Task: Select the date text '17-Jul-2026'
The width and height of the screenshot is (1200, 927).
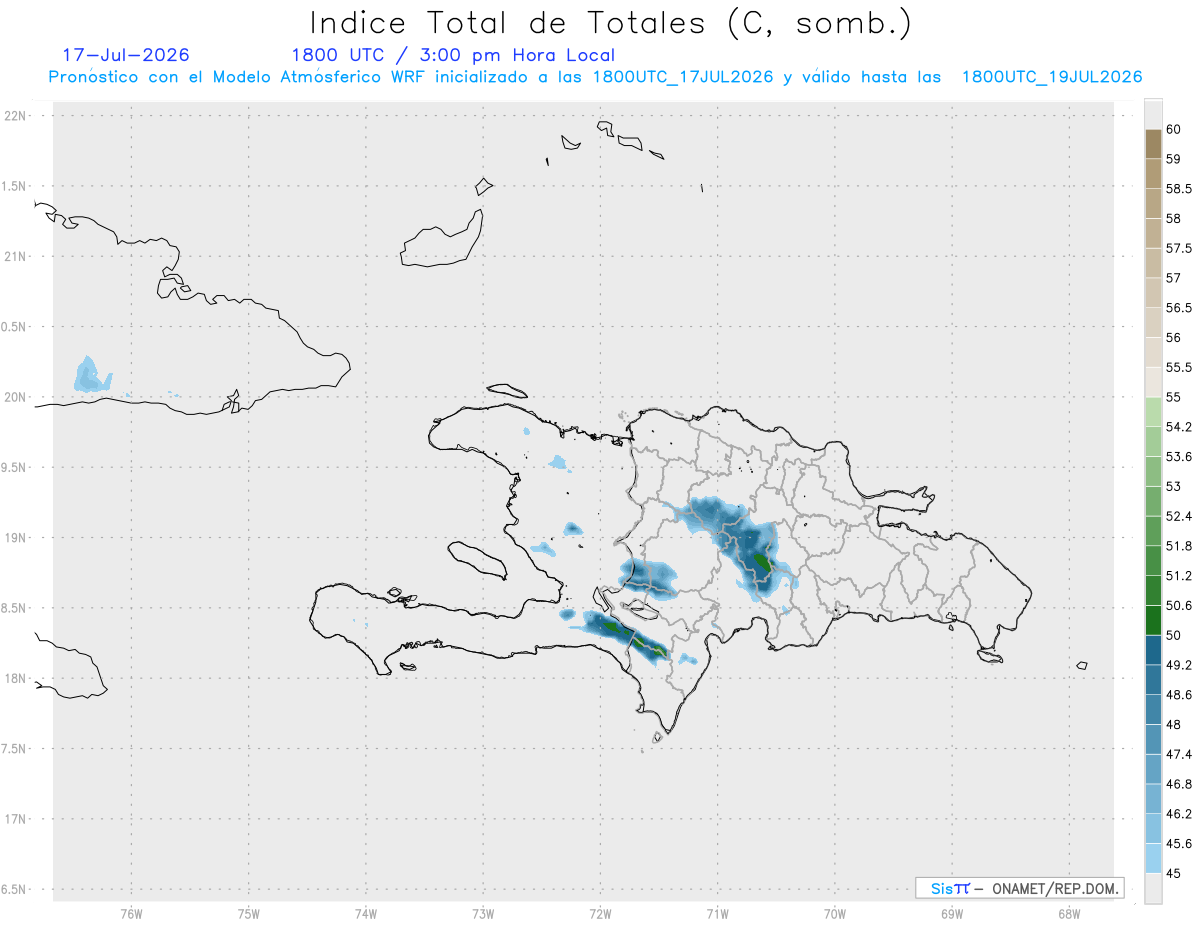Action: click(126, 55)
